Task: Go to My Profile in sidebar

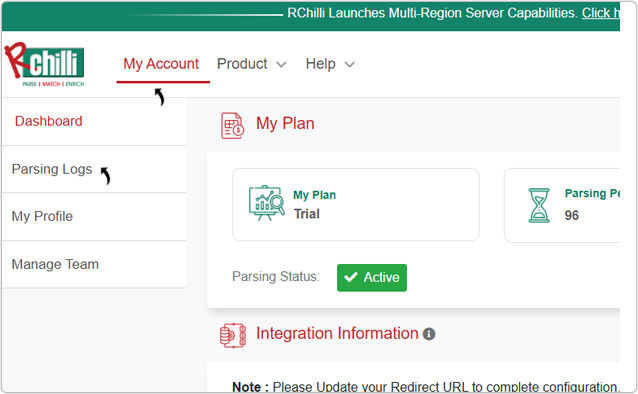Action: (x=42, y=216)
